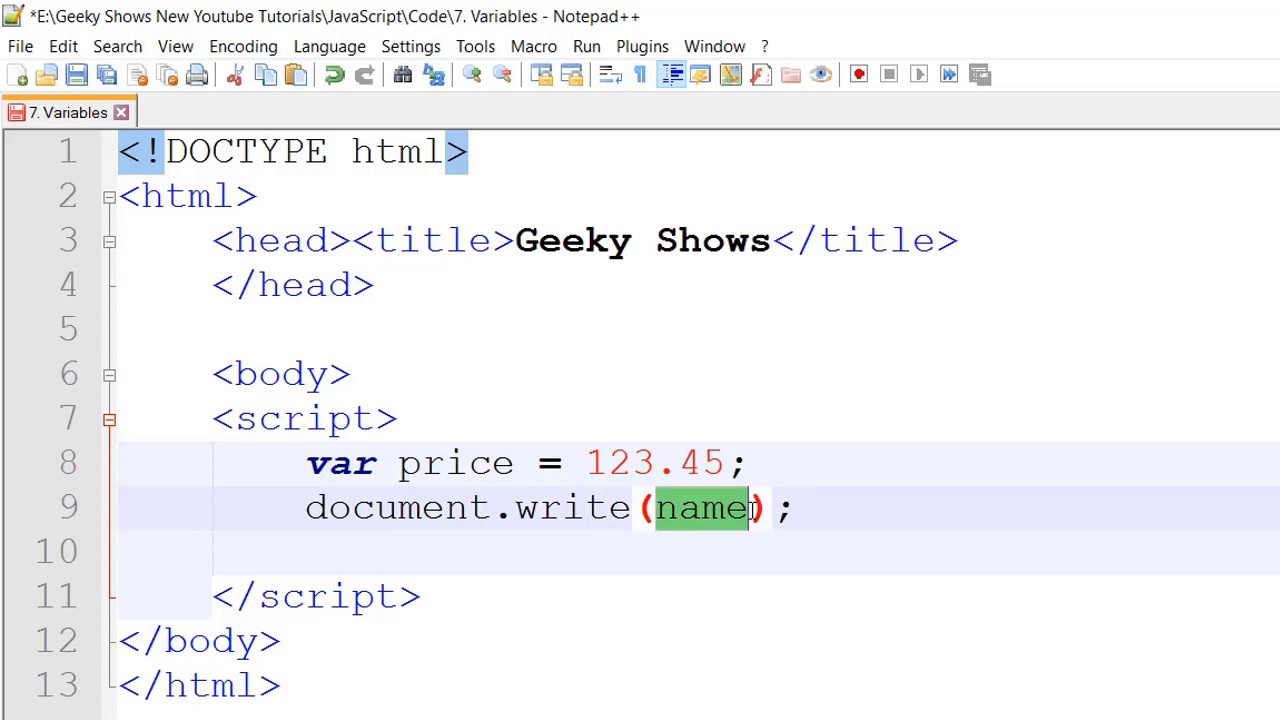Click the var keyword on line 8
Viewport: 1280px width, 720px height.
tap(341, 464)
